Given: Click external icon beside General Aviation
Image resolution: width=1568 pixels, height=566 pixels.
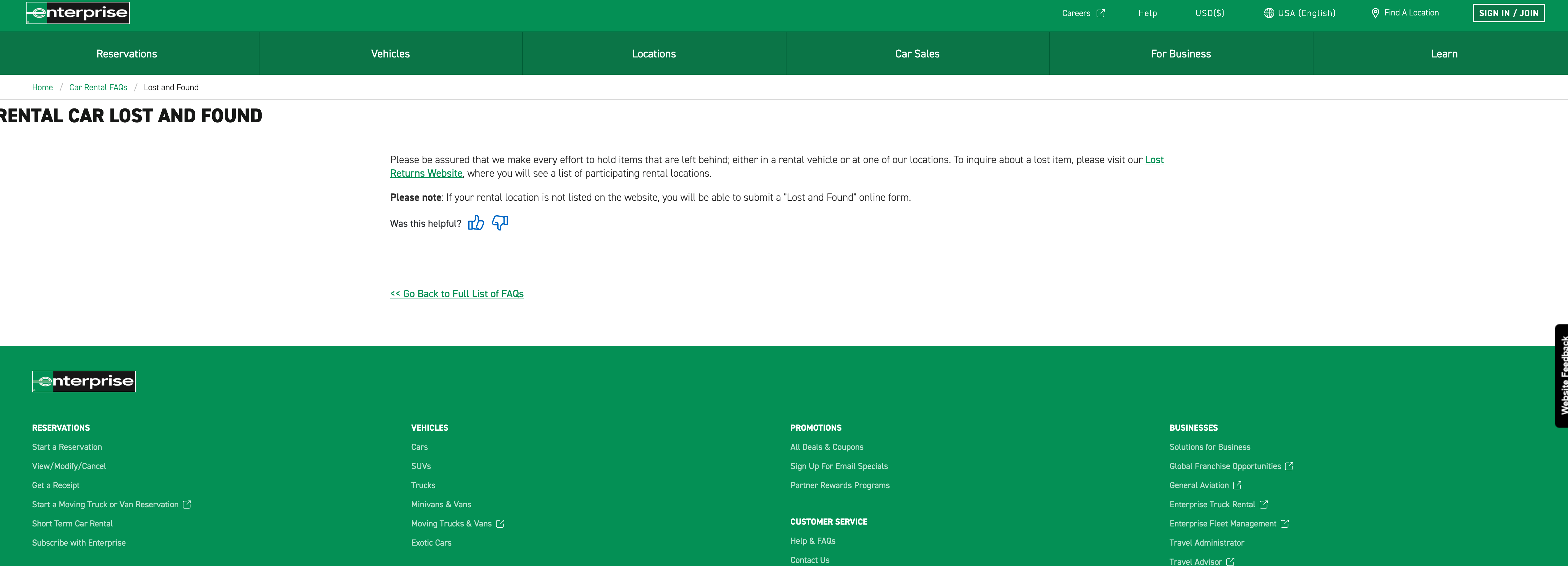Looking at the screenshot, I should pyautogui.click(x=1237, y=485).
